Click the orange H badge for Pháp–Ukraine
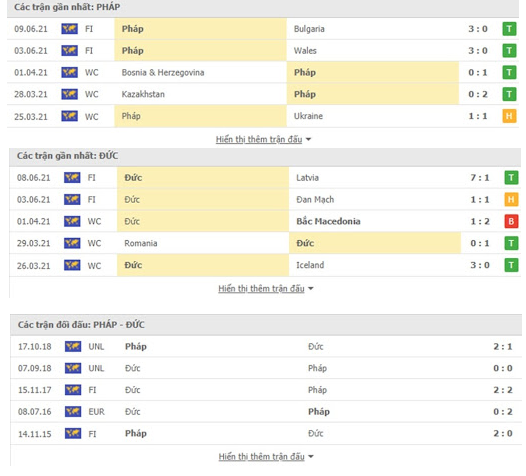Screen dimensions: 526x476 click(509, 116)
